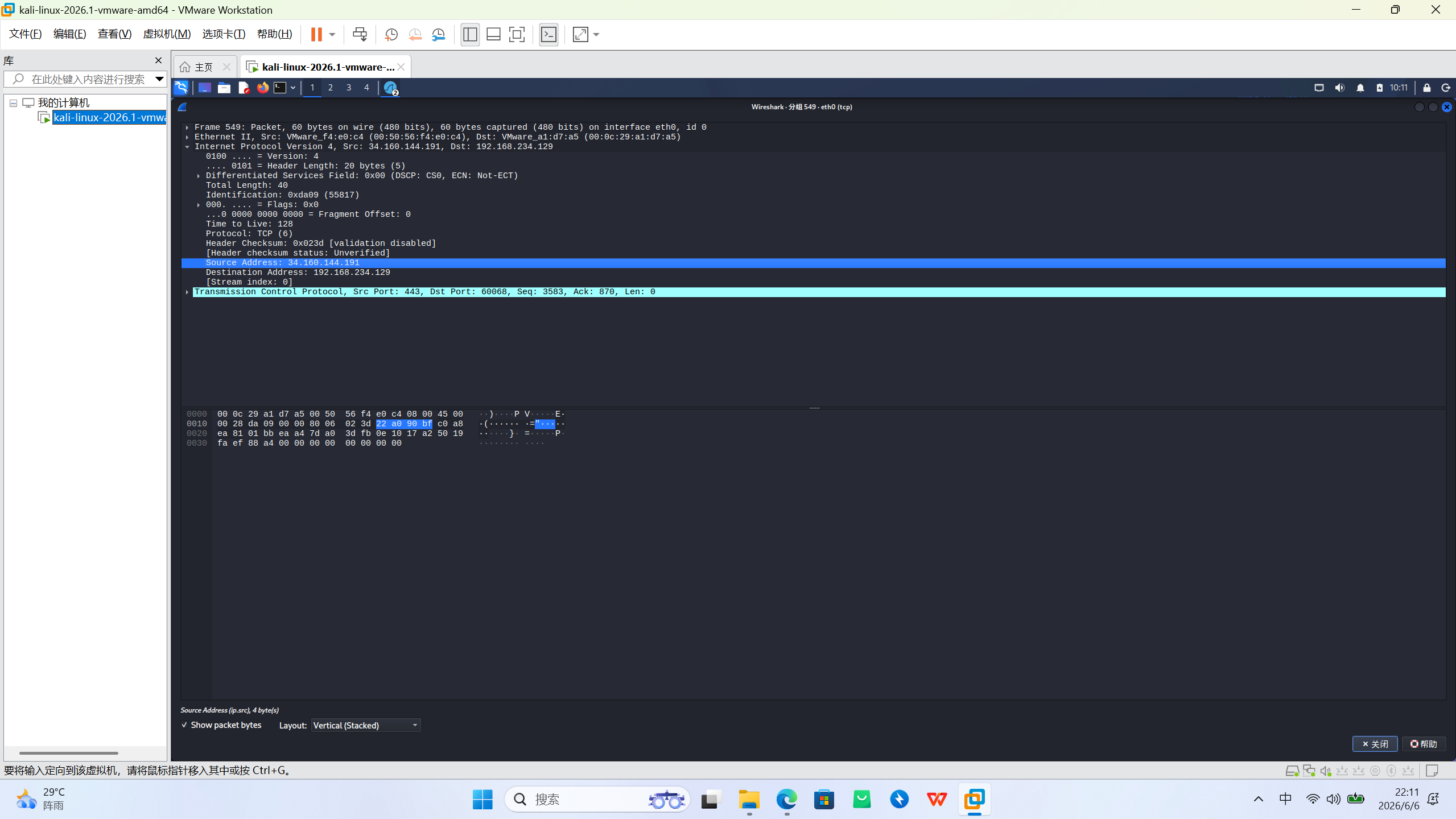Open the terminal emulator in Kali panel
The height and width of the screenshot is (819, 1456).
[280, 88]
